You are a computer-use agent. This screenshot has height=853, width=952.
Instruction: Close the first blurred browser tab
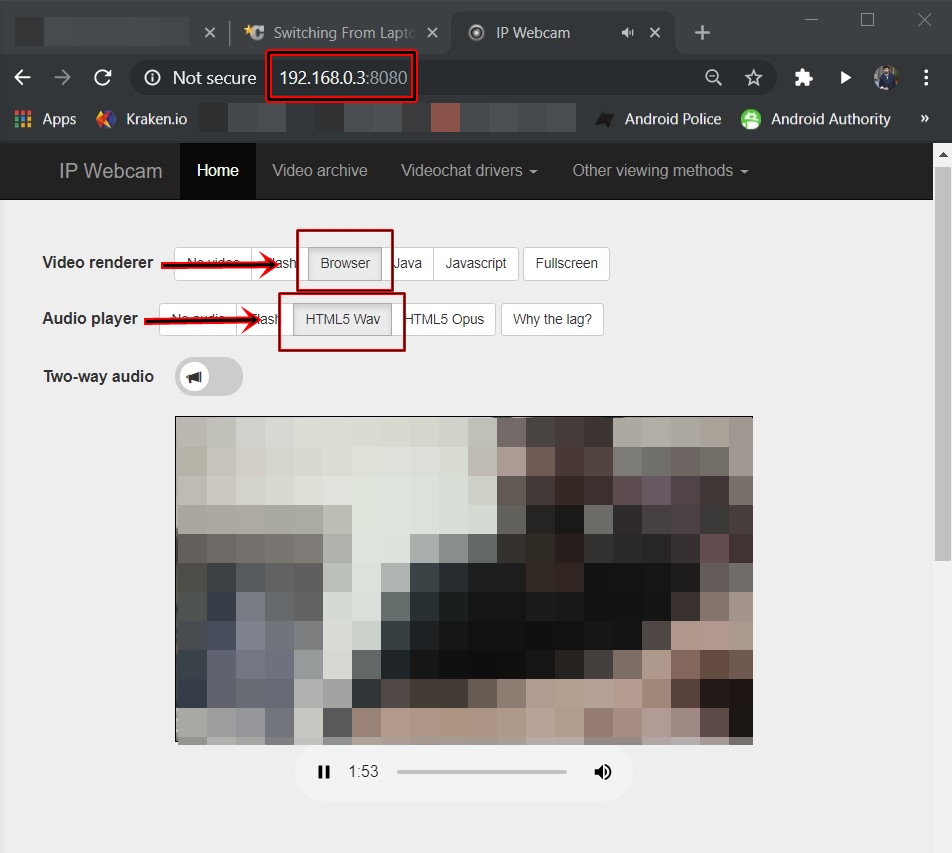click(209, 33)
